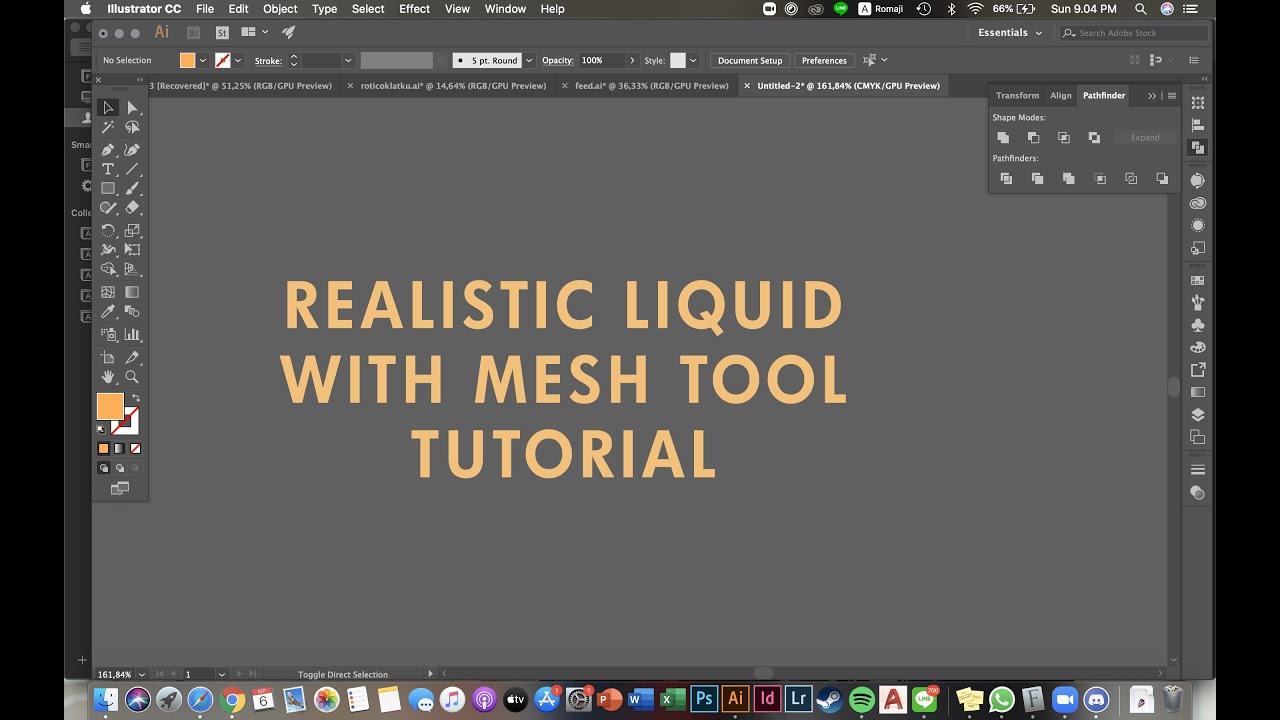Set paint mode to None
1280x720 pixels.
tap(135, 449)
